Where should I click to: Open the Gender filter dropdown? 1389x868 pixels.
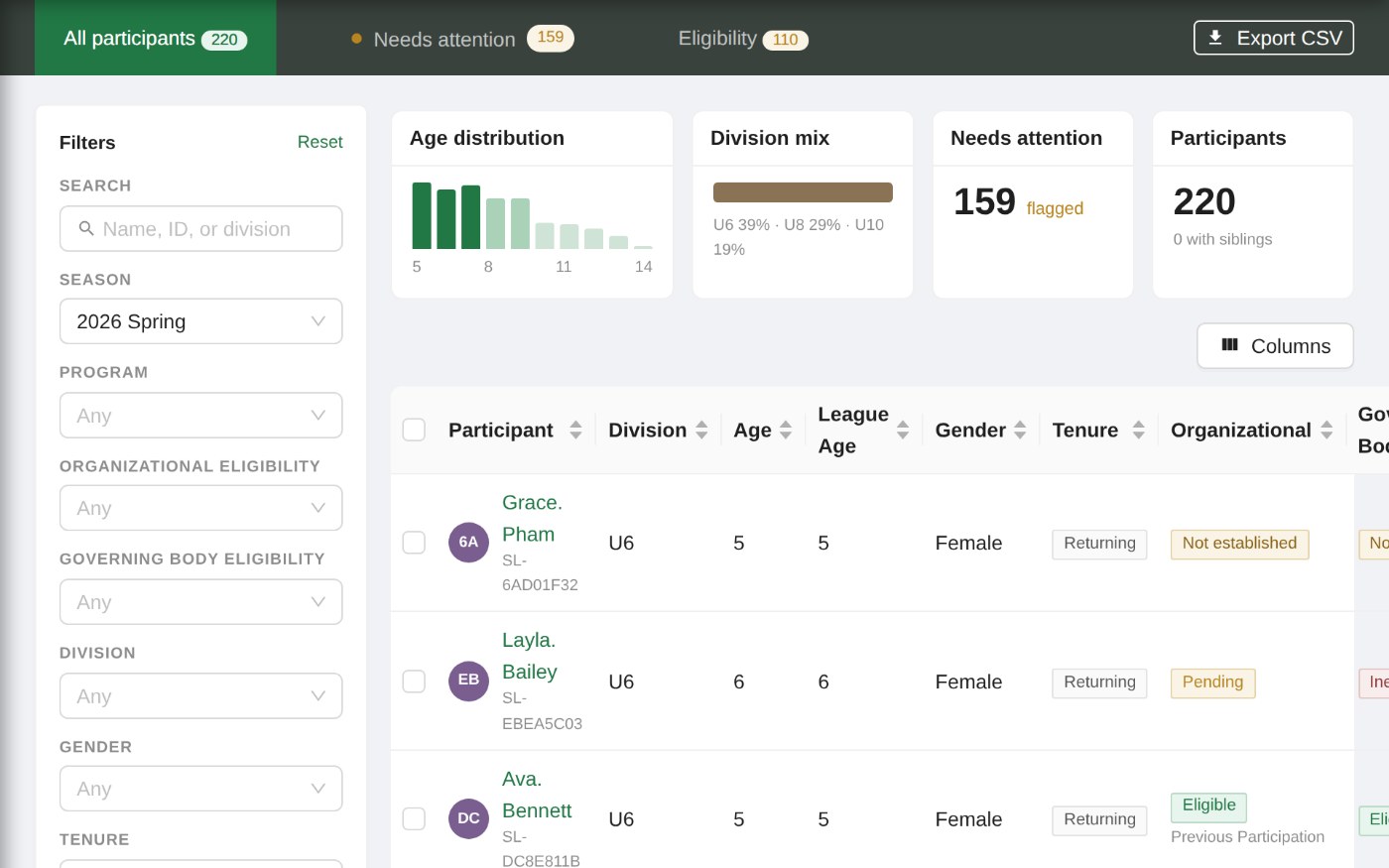pyautogui.click(x=201, y=789)
